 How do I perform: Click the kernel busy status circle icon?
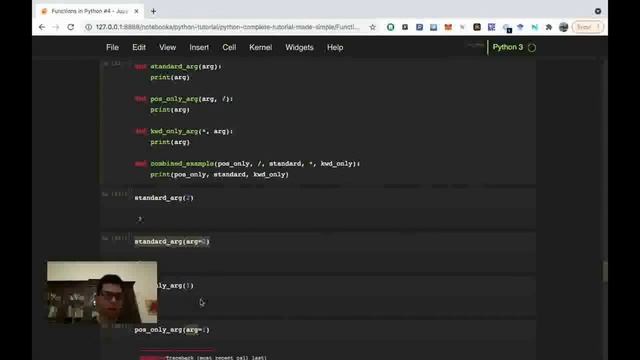click(532, 48)
